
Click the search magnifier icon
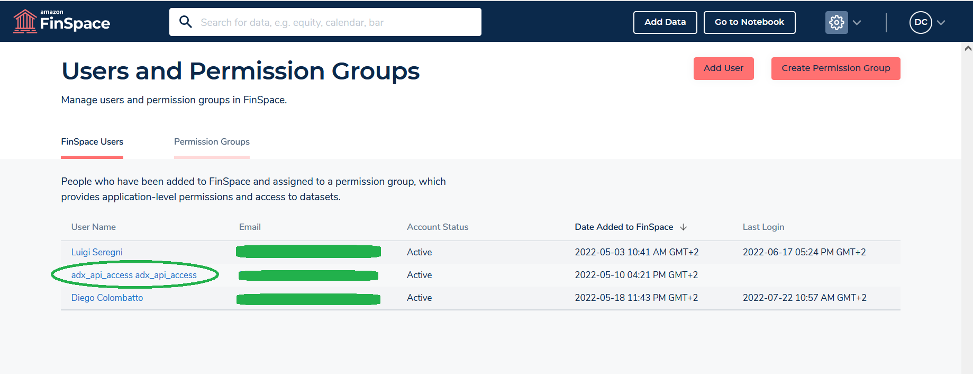pyautogui.click(x=185, y=22)
